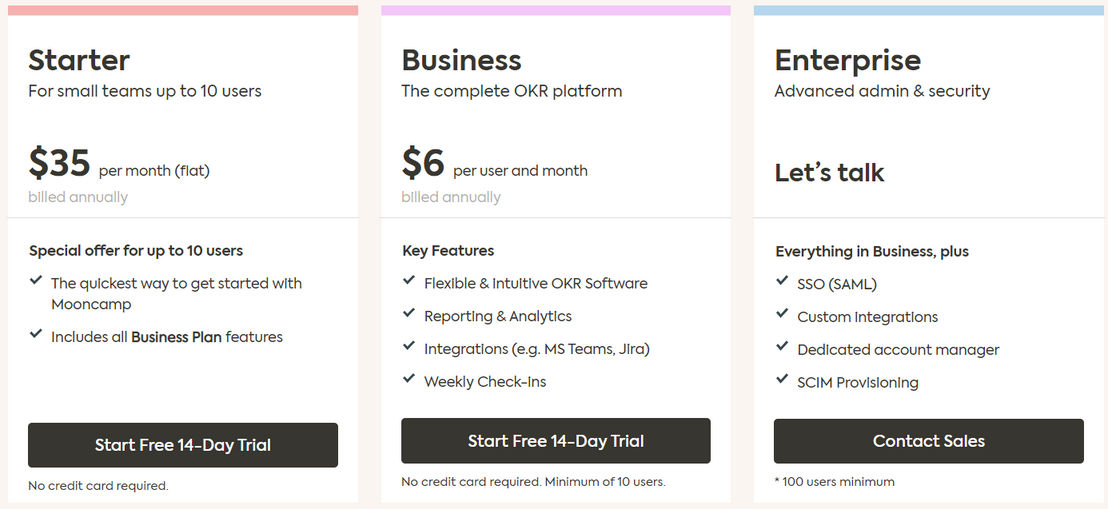Click checkmark next to Weekly Check-ins
Viewport: 1108px width, 509px height.
pyautogui.click(x=408, y=378)
